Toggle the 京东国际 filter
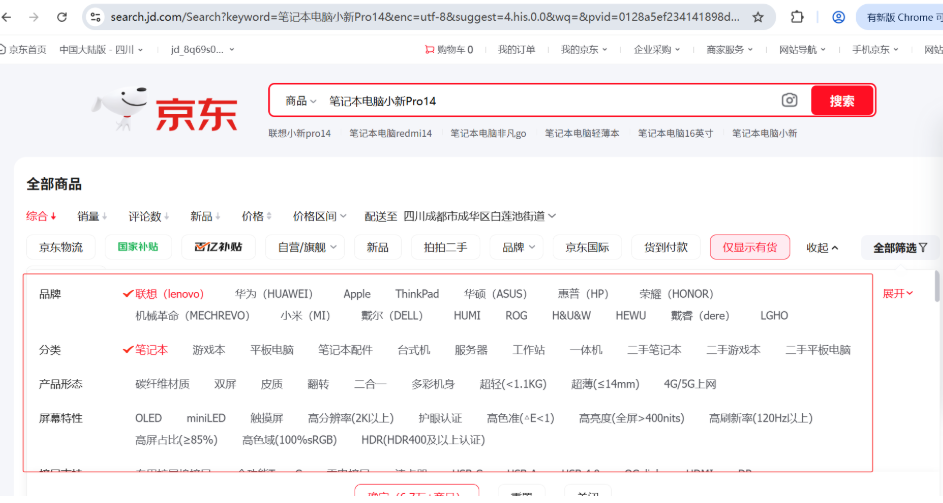Screen dimensions: 943x503 tap(587, 247)
